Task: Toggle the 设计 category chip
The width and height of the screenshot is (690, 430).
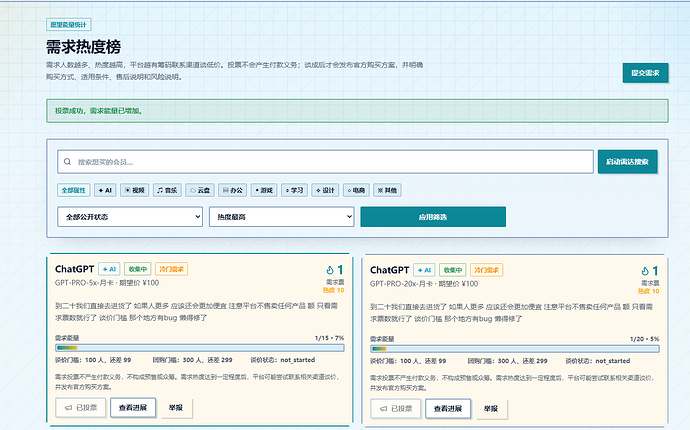Action: point(325,190)
